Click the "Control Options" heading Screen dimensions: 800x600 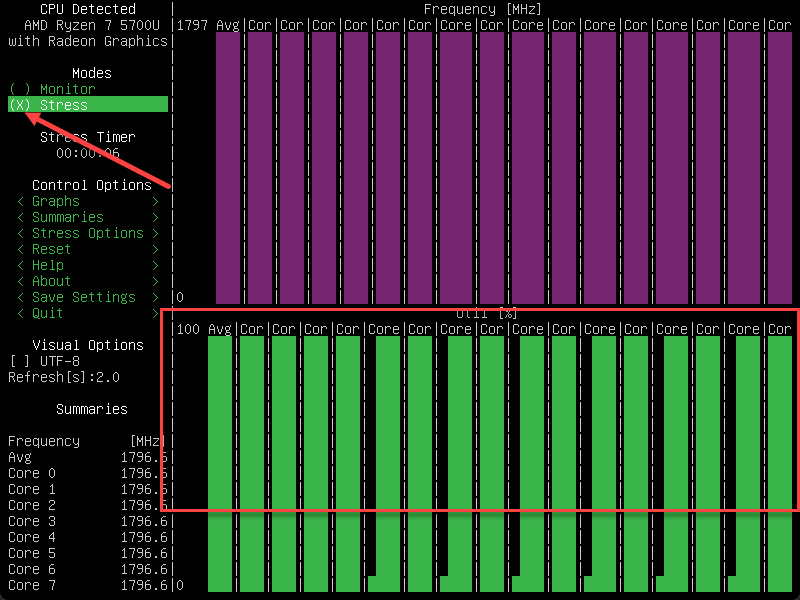[x=92, y=185]
